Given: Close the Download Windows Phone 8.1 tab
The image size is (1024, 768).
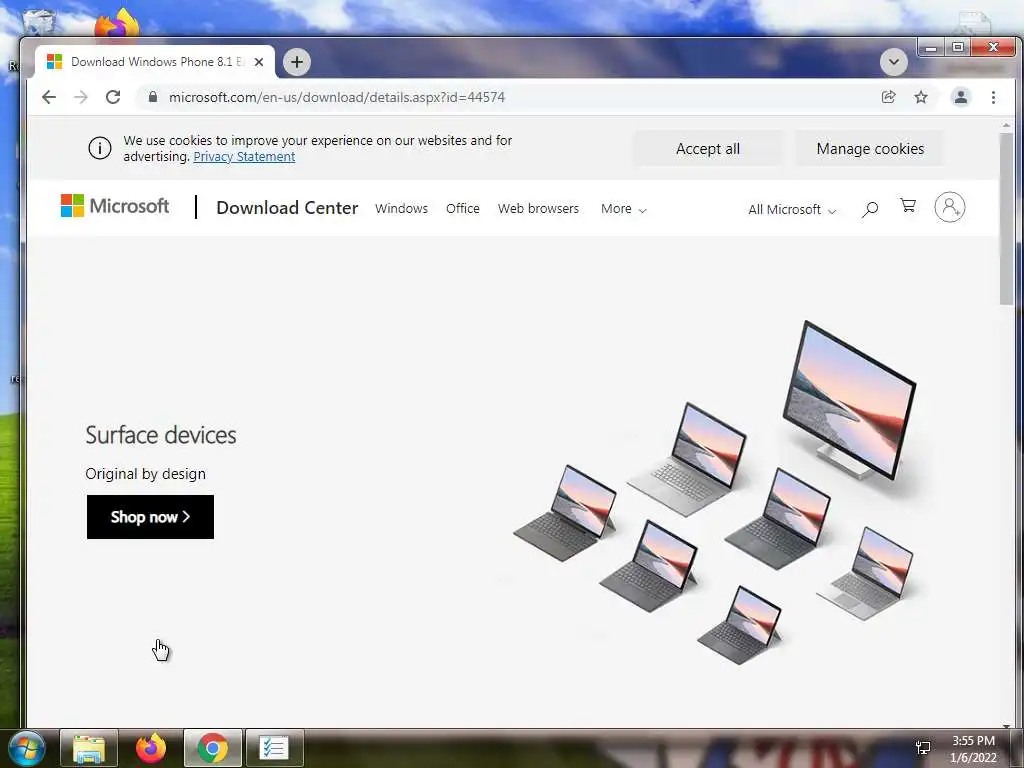Looking at the screenshot, I should click(259, 62).
